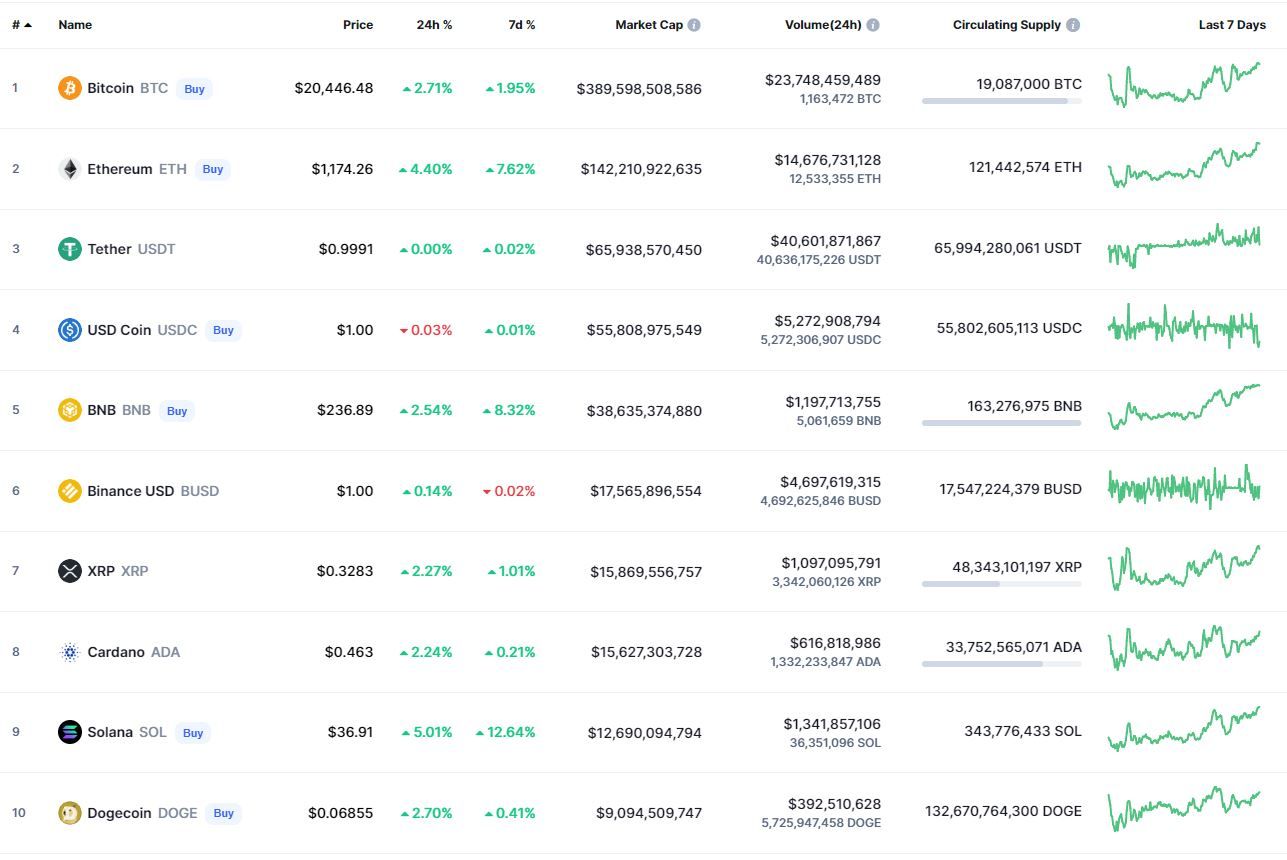Click the Buy button for Dogecoin
Screen dimensions: 1287x860
point(223,813)
